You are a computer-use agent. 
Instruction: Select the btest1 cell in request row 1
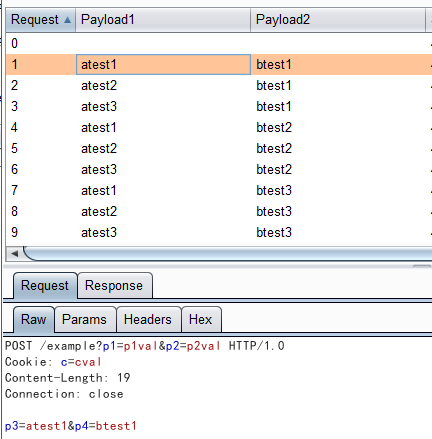coord(338,64)
